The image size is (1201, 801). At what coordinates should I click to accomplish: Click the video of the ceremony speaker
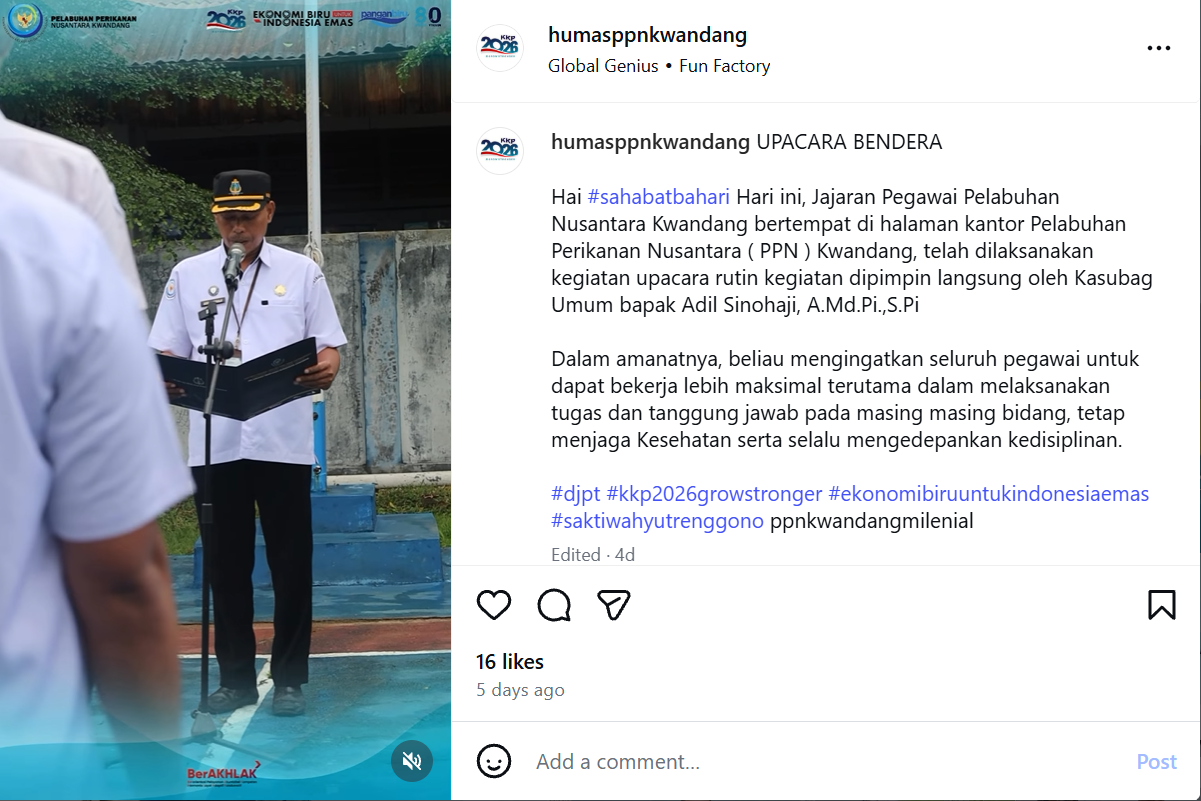point(225,400)
